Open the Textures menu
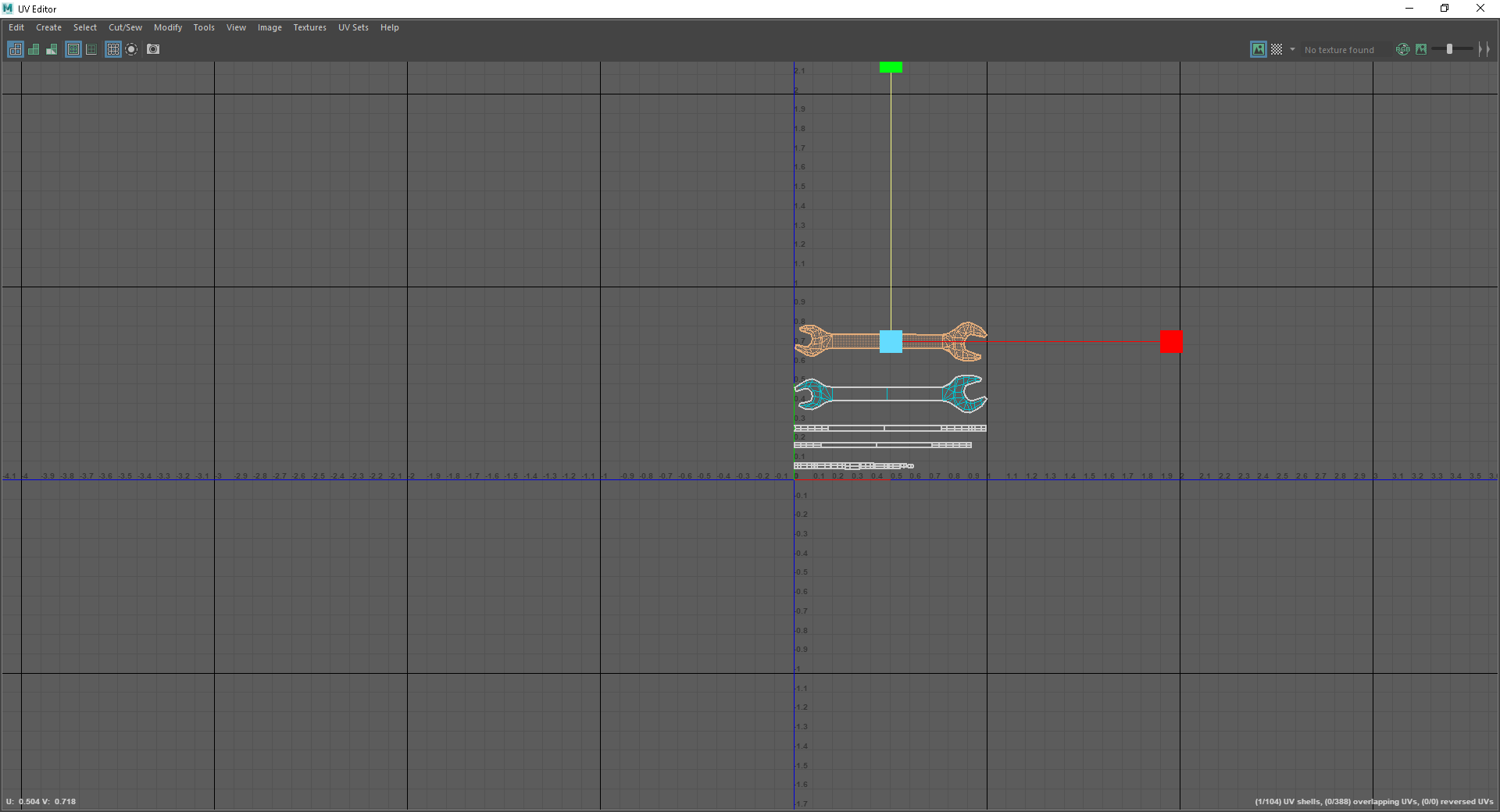Viewport: 1500px width, 812px height. tap(309, 27)
